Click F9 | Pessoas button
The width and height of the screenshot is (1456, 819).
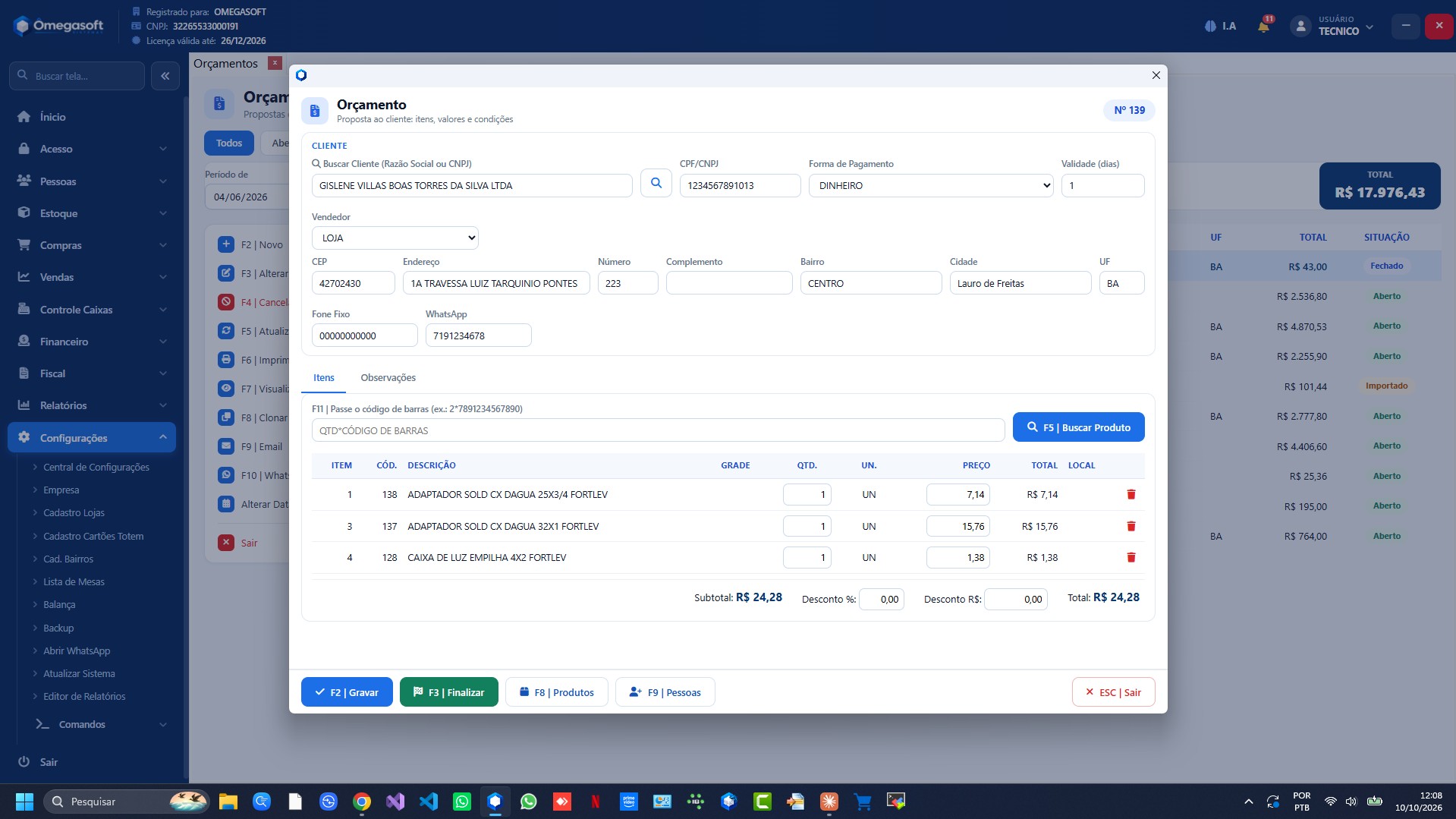tap(665, 692)
